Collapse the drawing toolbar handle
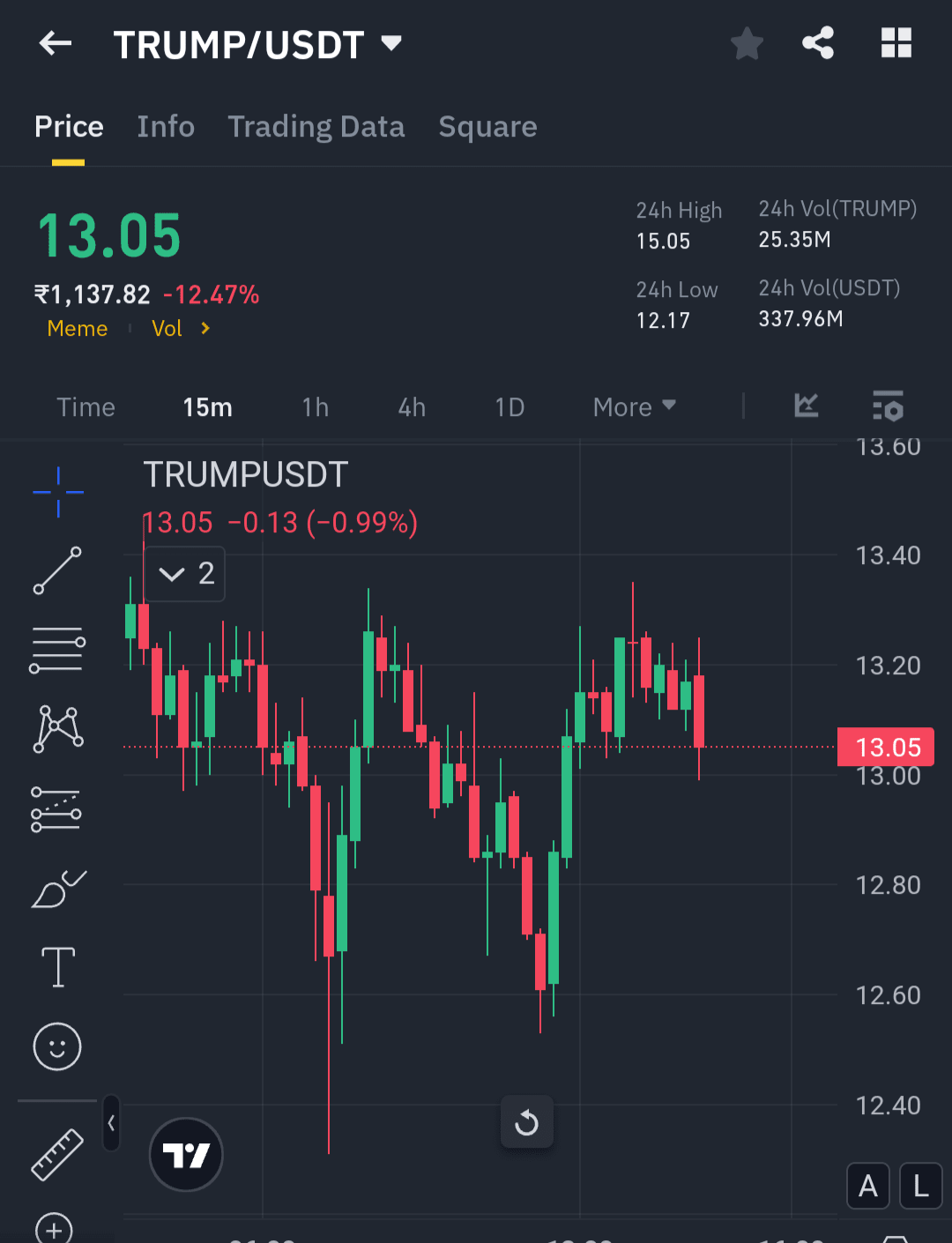 [x=111, y=1123]
